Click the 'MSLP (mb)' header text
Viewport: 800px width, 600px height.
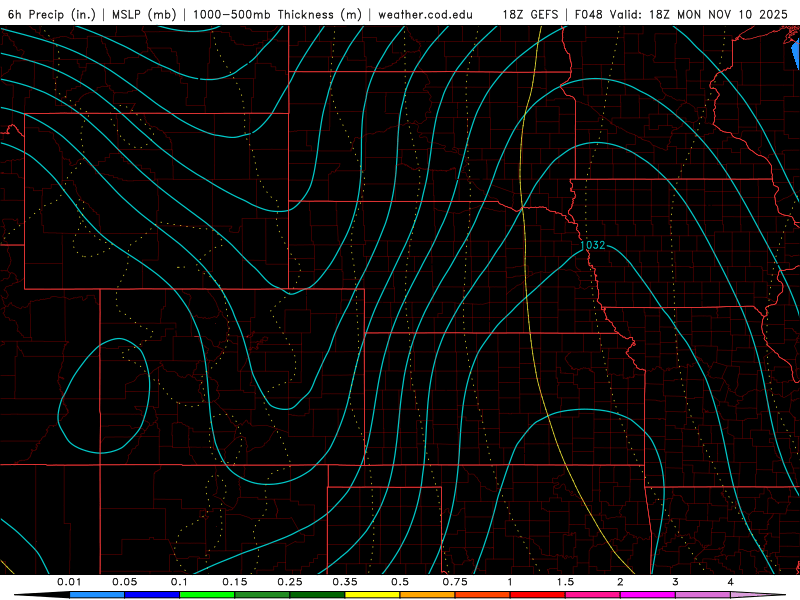point(144,14)
